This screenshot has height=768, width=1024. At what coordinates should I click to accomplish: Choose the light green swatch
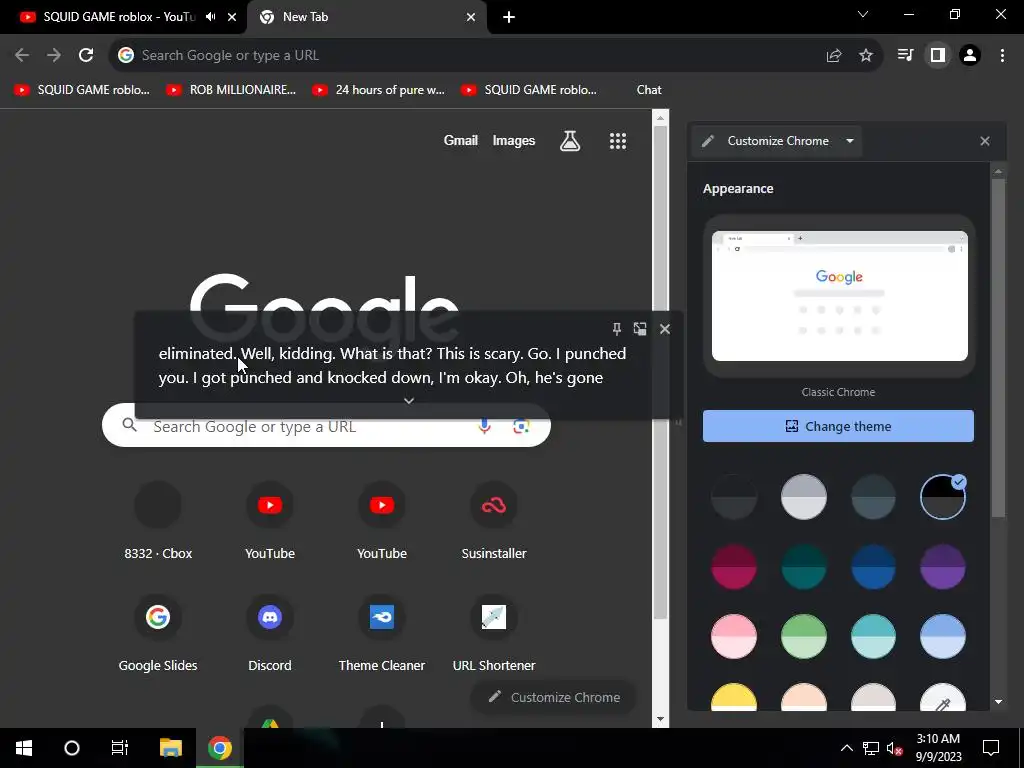803,636
